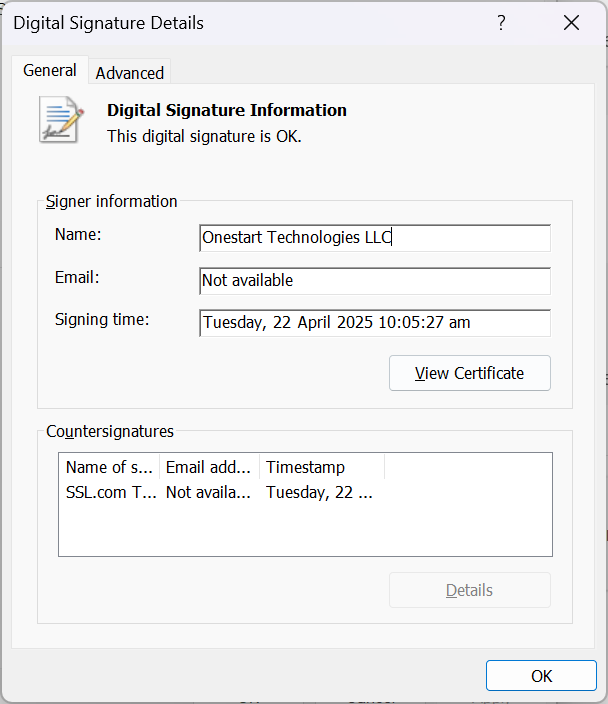Switch to the Advanced tab
This screenshot has height=704, width=608.
pyautogui.click(x=129, y=73)
